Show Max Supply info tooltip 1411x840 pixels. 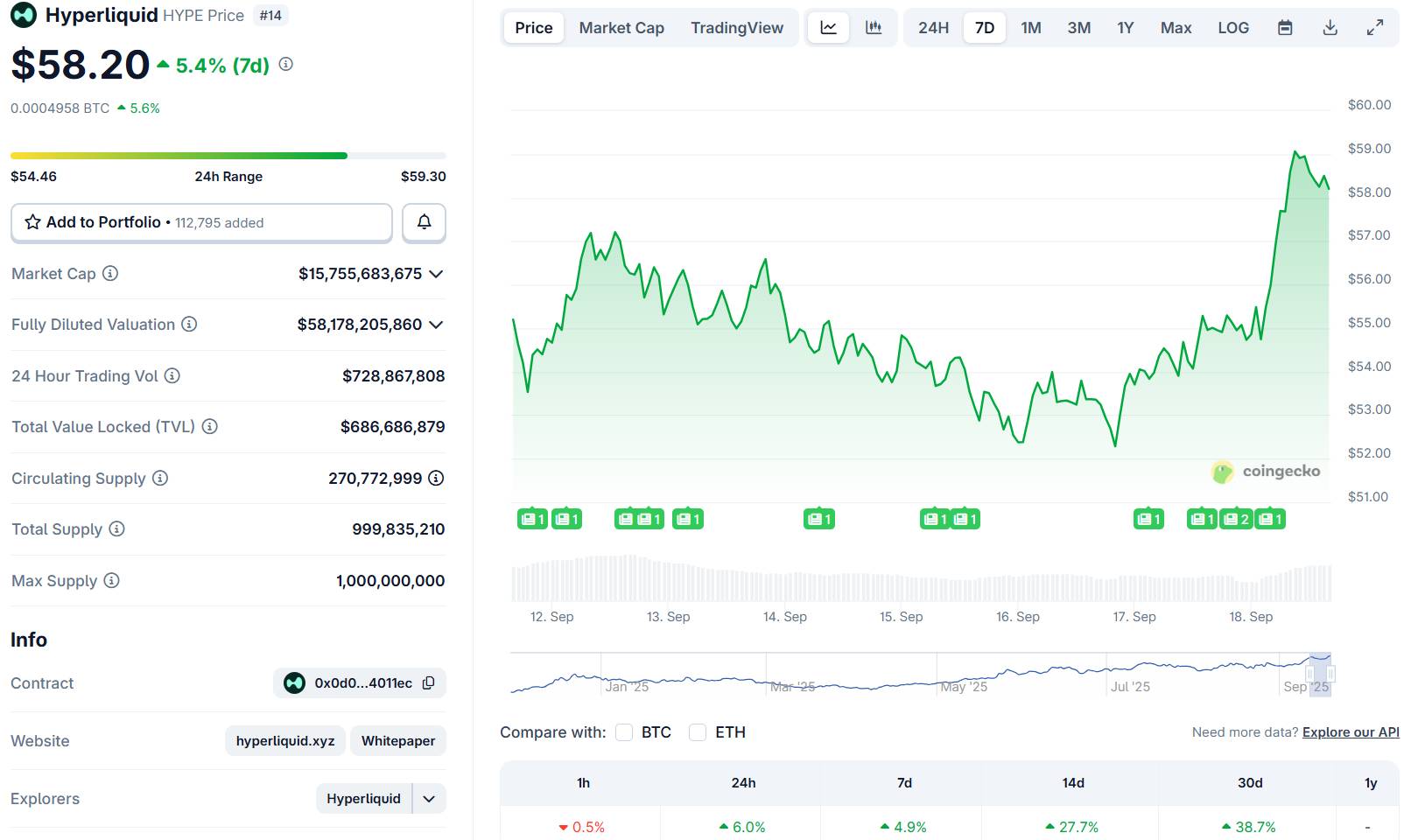111,580
